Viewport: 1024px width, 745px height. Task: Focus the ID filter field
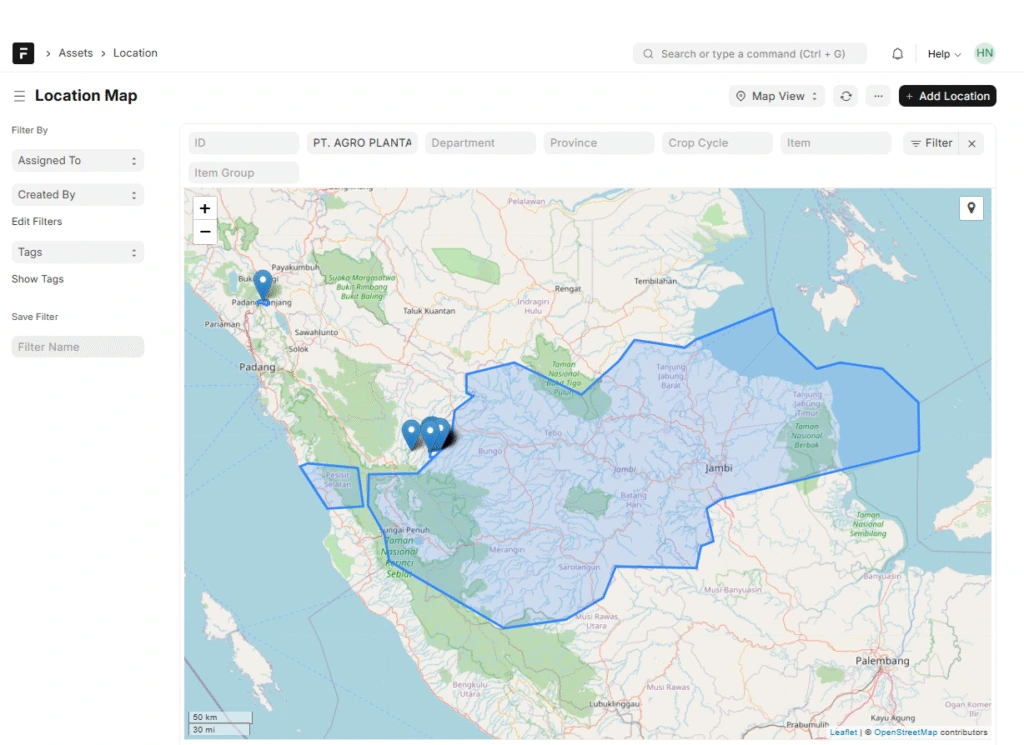point(244,143)
